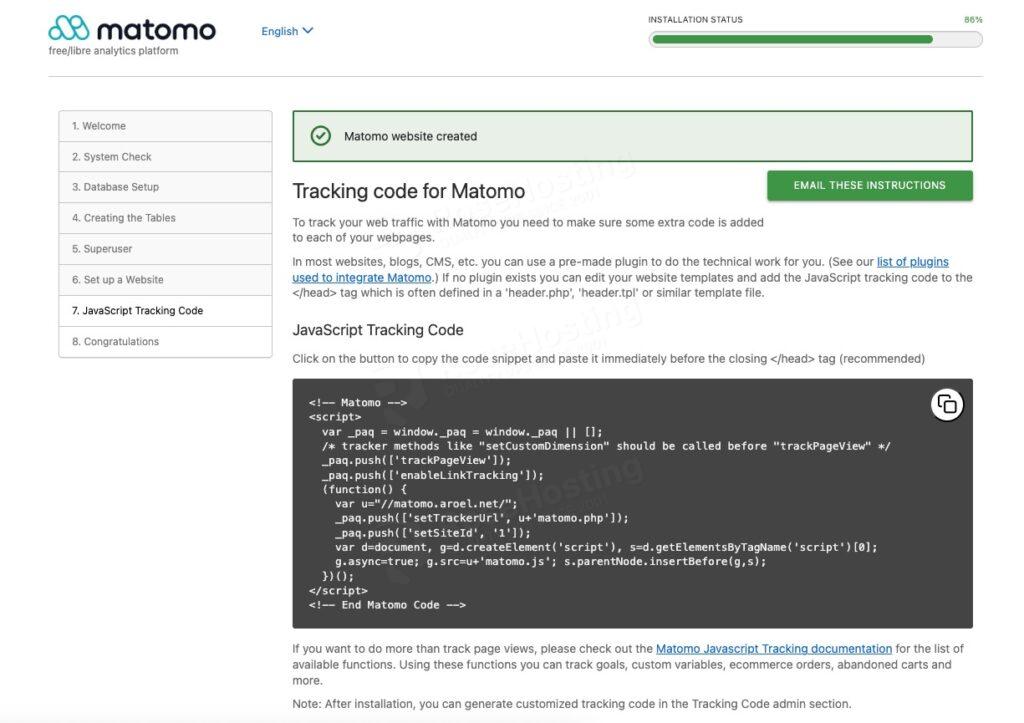Screen dimensions: 1024x723
Task: Click the free/libre analytics platform tagline
Action: pyautogui.click(x=113, y=51)
